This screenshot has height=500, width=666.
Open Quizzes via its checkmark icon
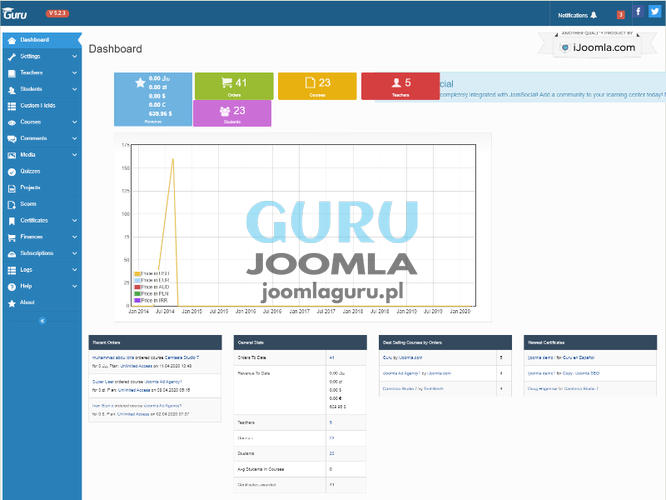point(12,172)
